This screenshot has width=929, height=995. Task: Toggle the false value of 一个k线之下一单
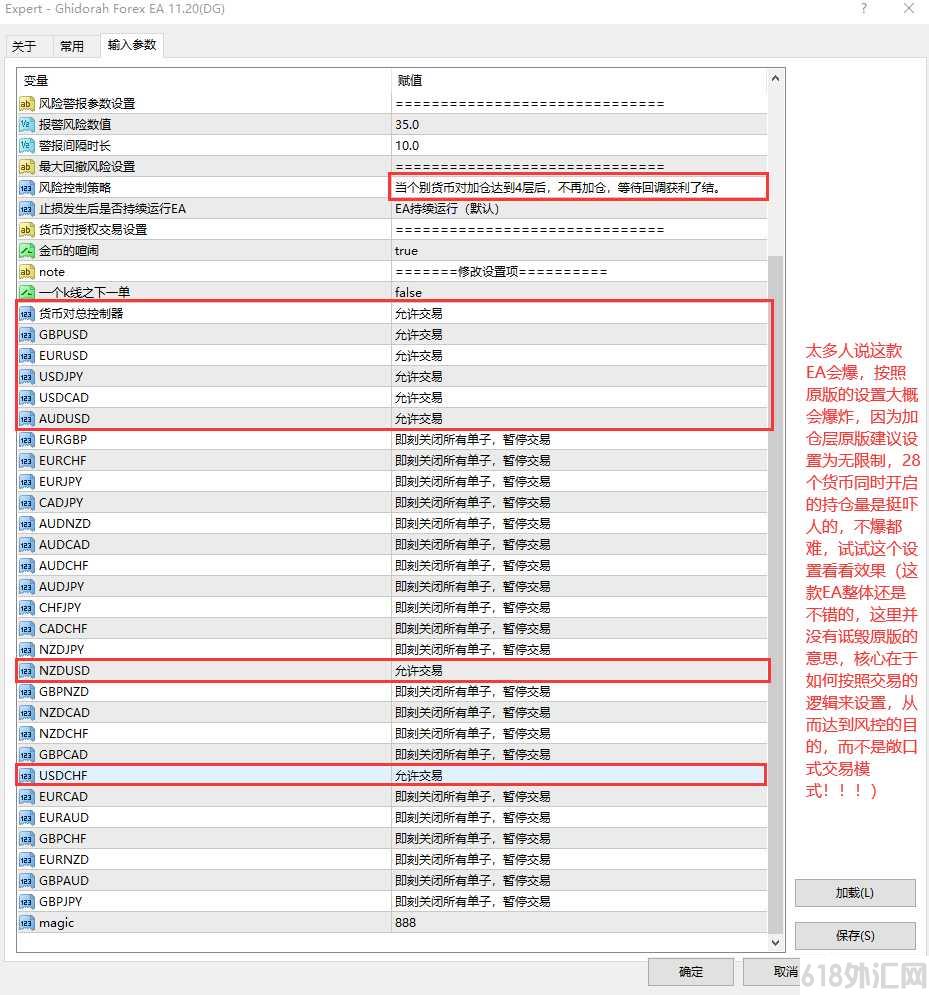(x=579, y=293)
